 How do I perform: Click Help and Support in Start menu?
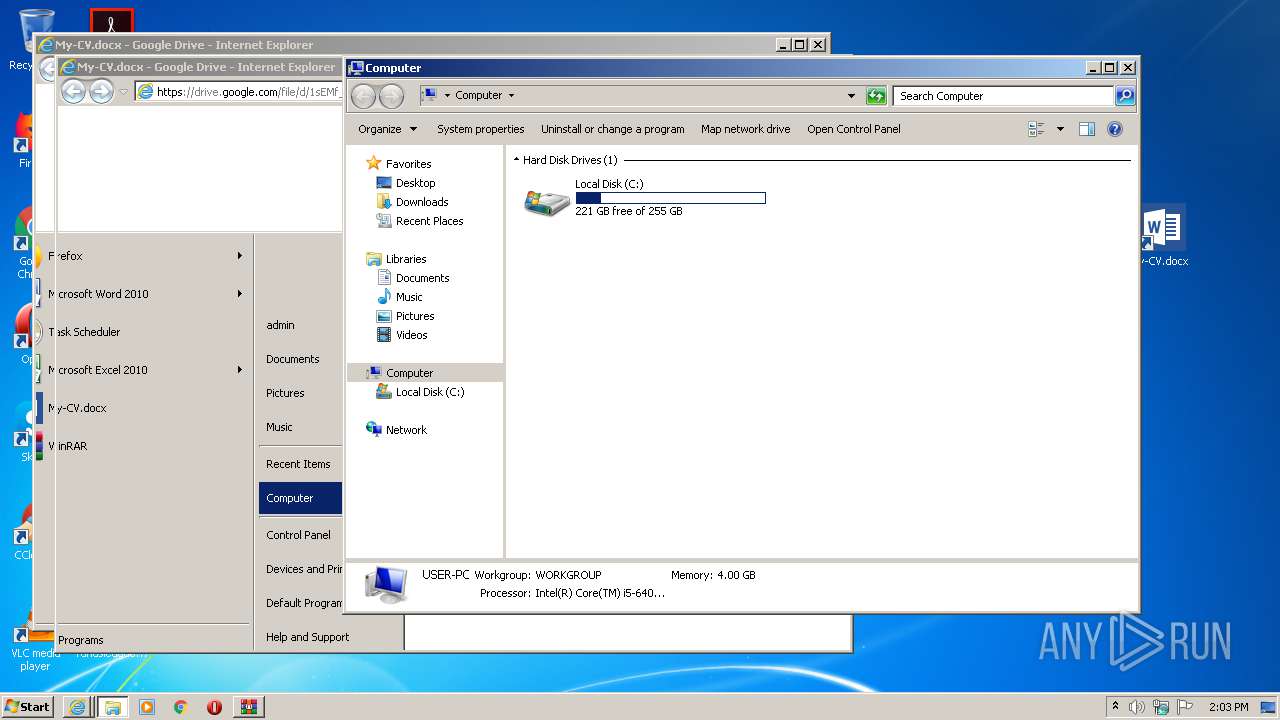[307, 637]
